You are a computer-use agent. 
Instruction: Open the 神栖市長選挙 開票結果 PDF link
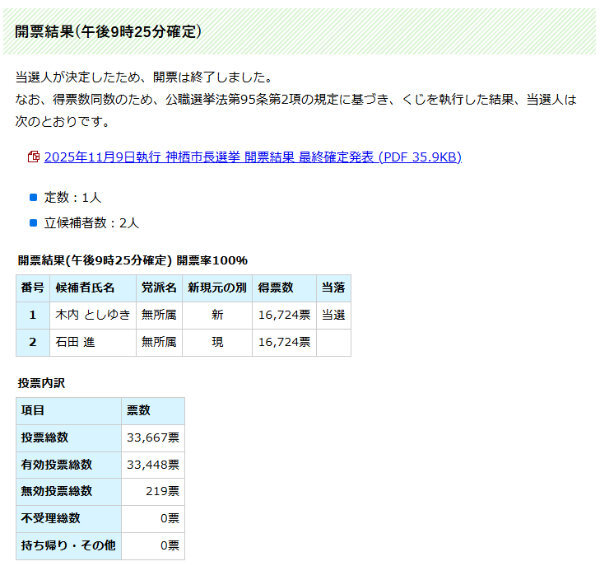click(253, 157)
